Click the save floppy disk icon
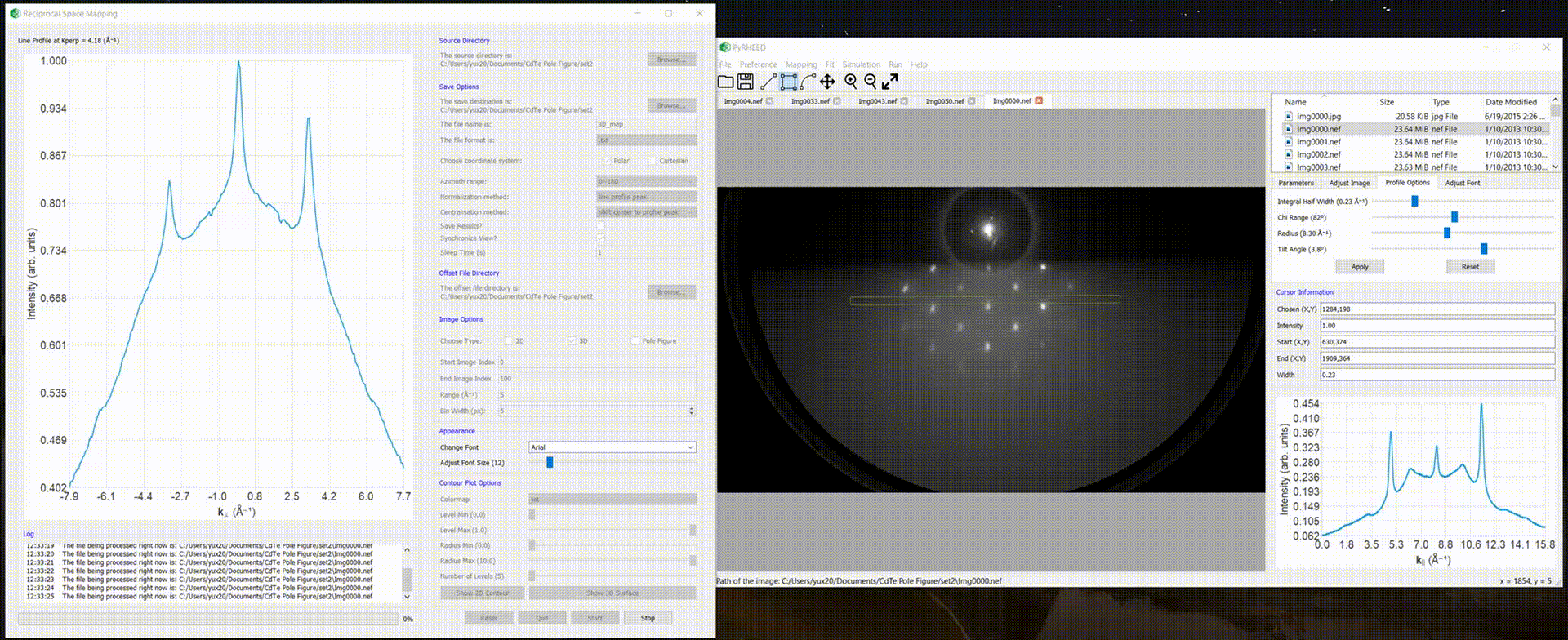 coord(745,82)
